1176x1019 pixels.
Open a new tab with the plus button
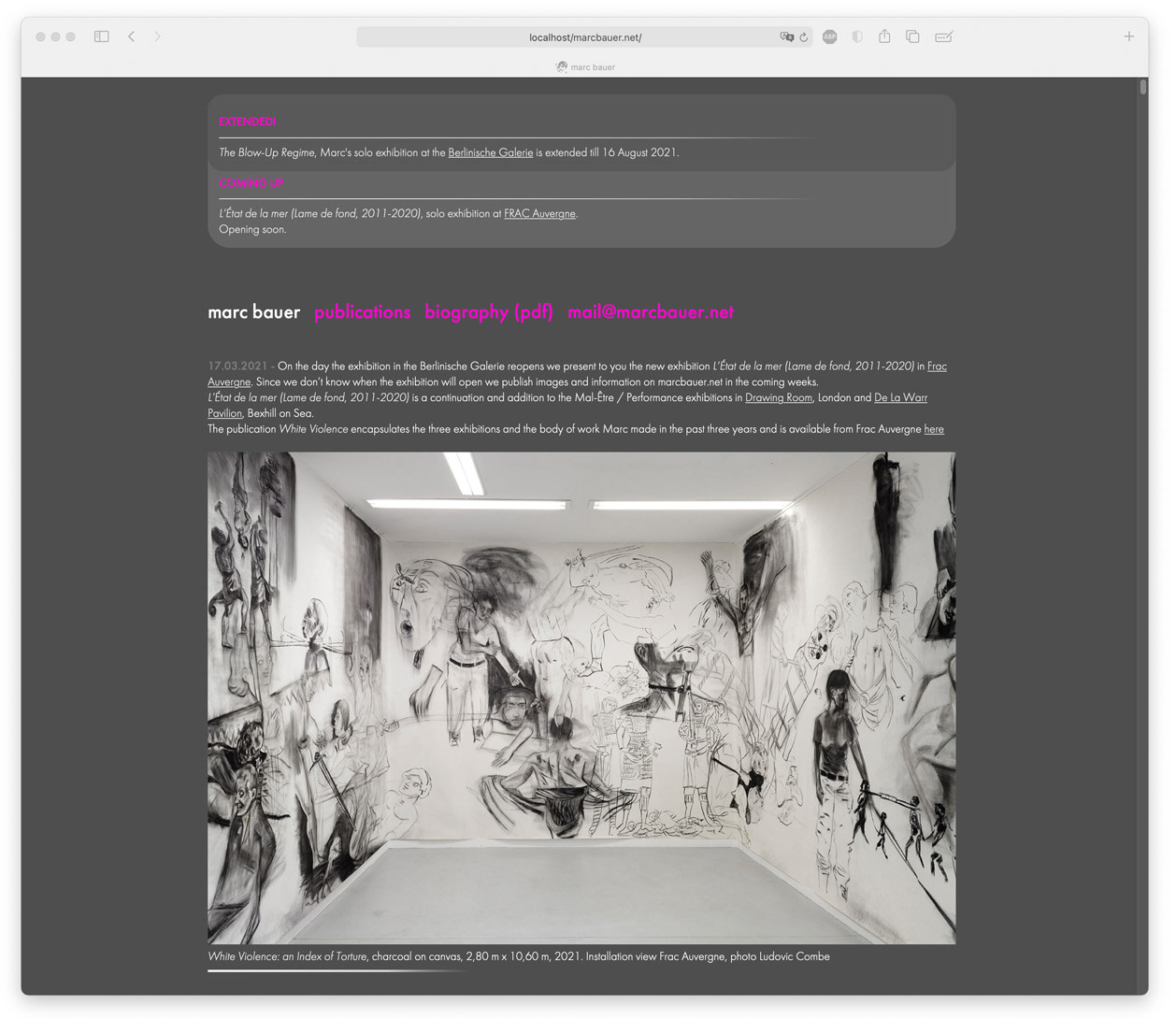(x=1129, y=36)
